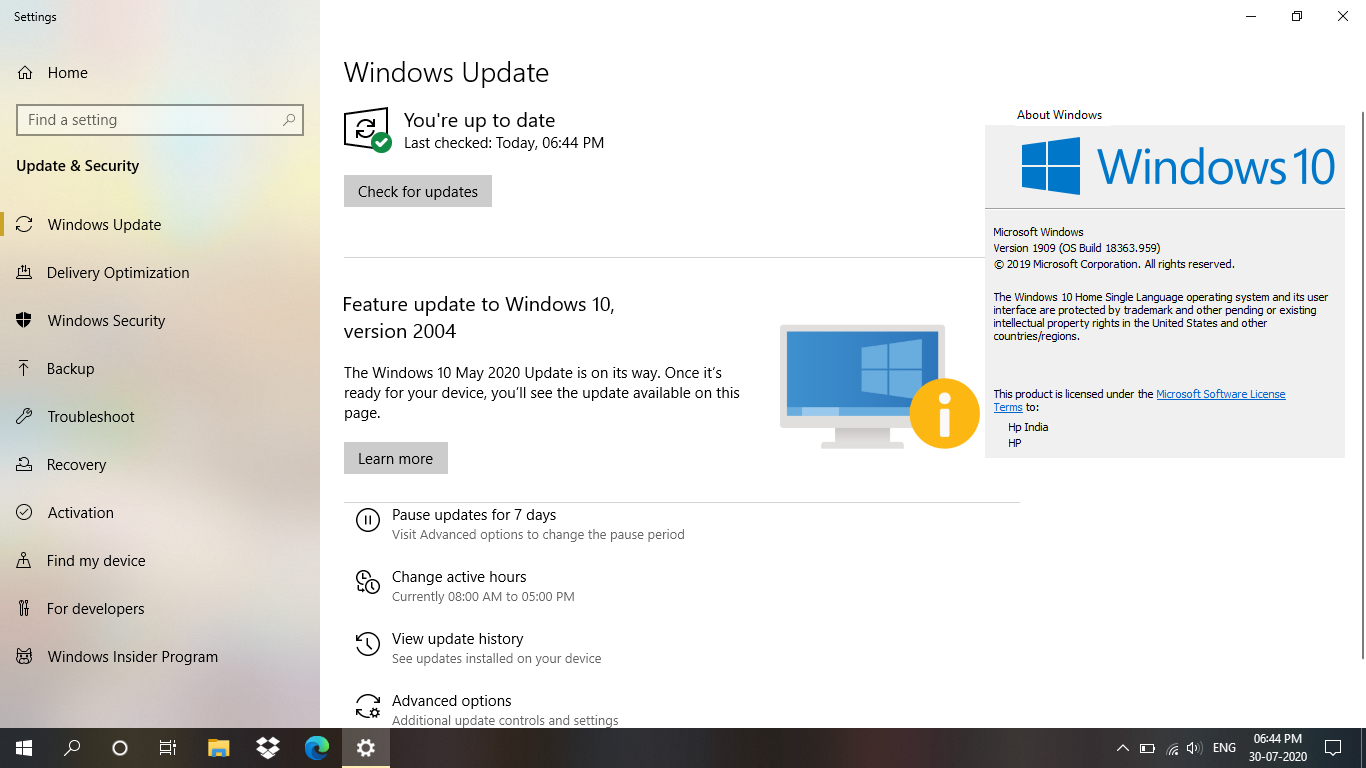This screenshot has width=1366, height=768.
Task: Click the gear-sync icon for Advanced options
Action: pos(368,706)
